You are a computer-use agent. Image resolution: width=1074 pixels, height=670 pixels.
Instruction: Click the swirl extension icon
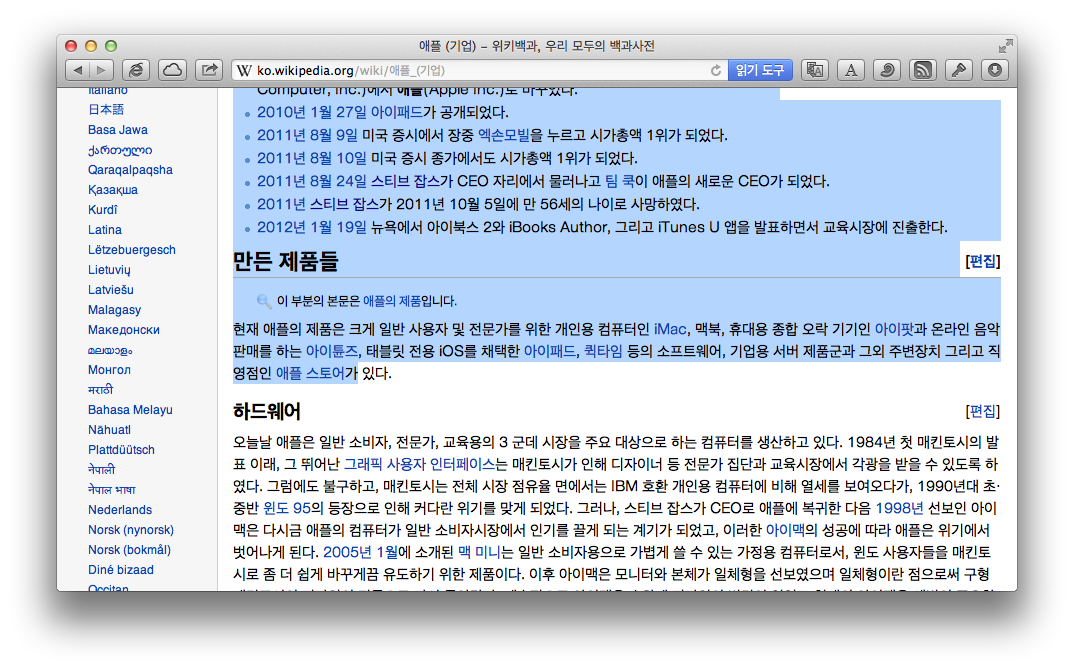[x=886, y=70]
